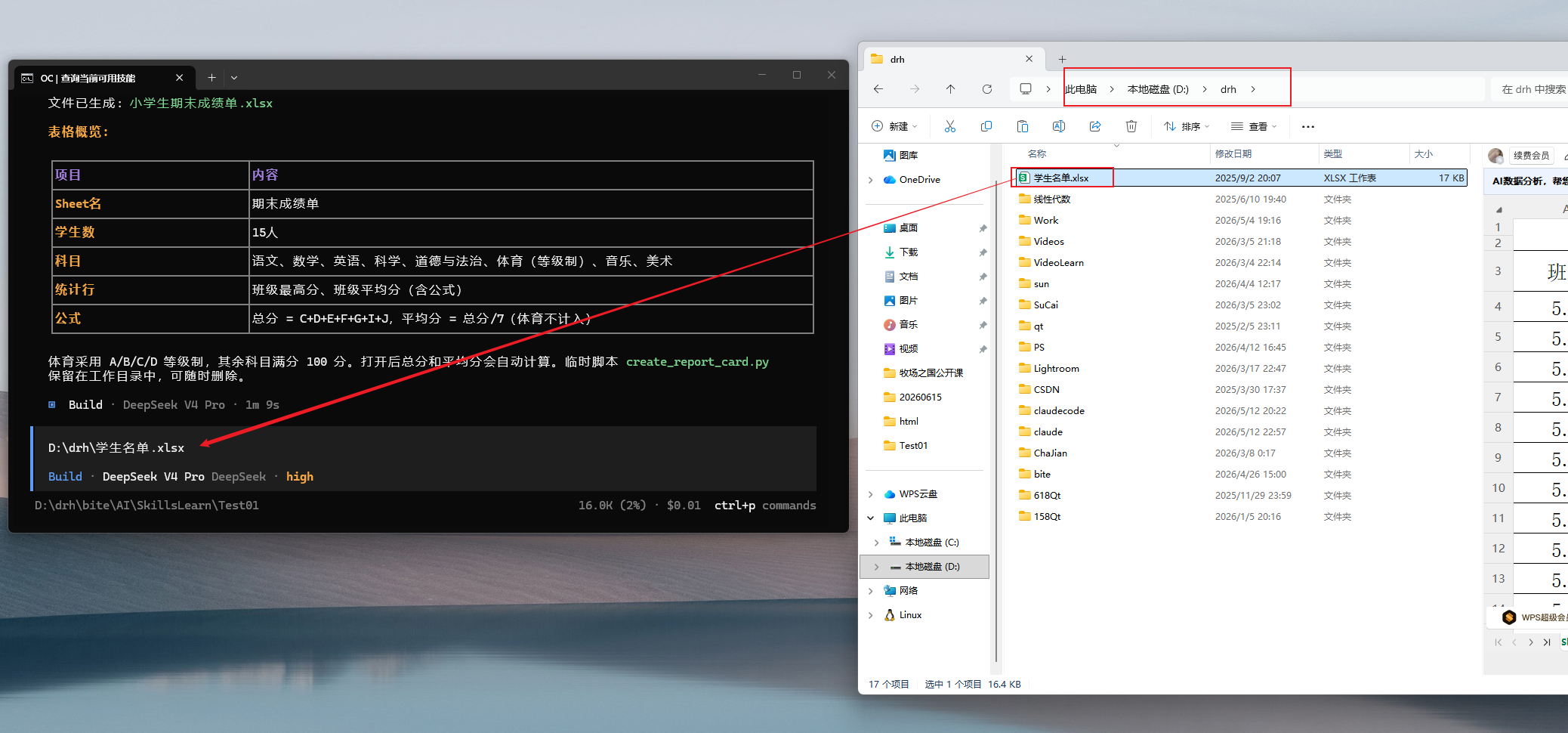Click the pin icon beside 图片

tap(983, 301)
